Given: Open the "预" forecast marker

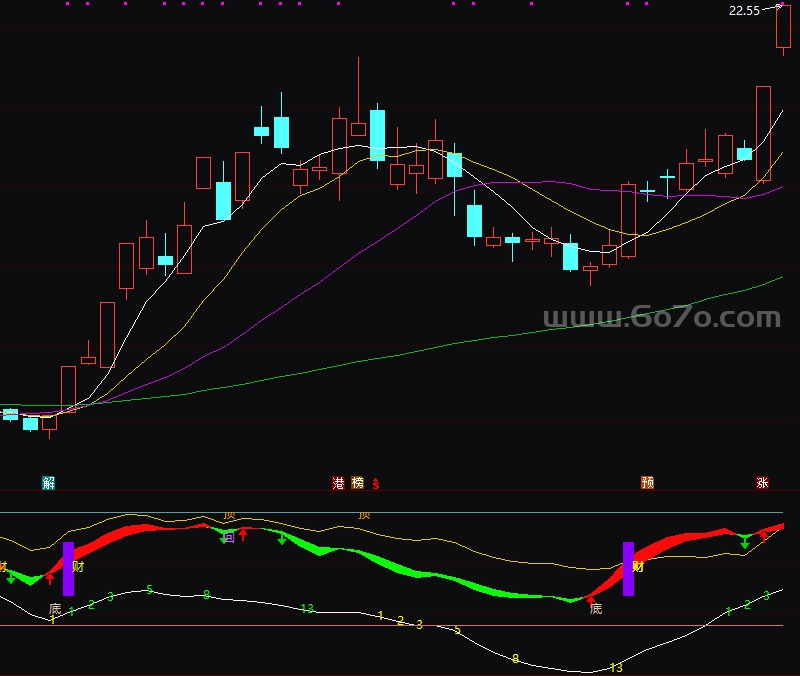Looking at the screenshot, I should 647,483.
